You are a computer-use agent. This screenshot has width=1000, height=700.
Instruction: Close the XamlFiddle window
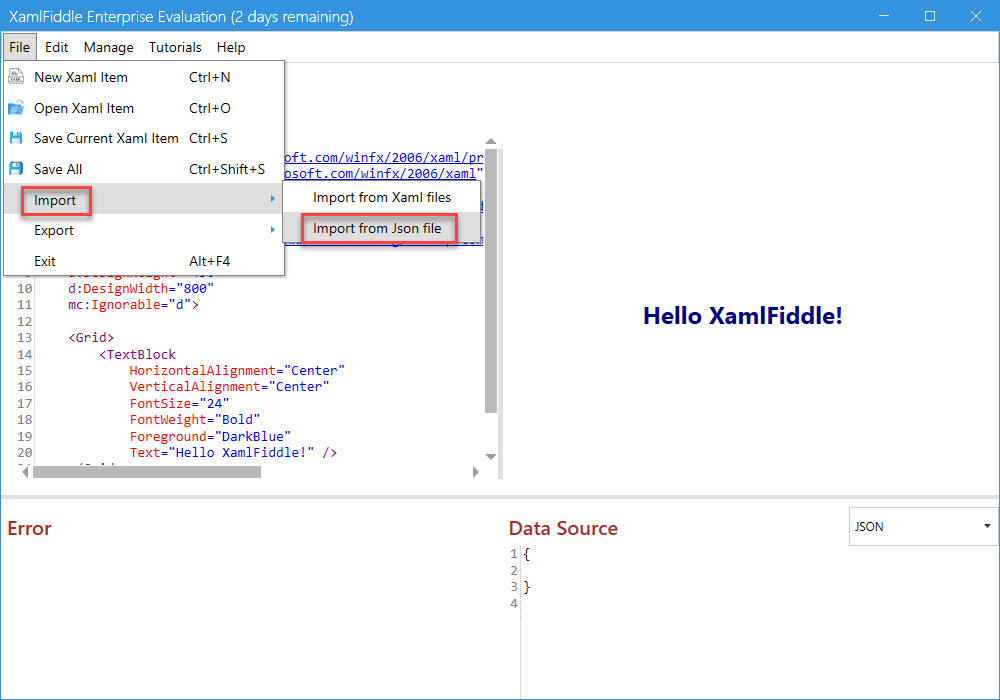[x=976, y=16]
